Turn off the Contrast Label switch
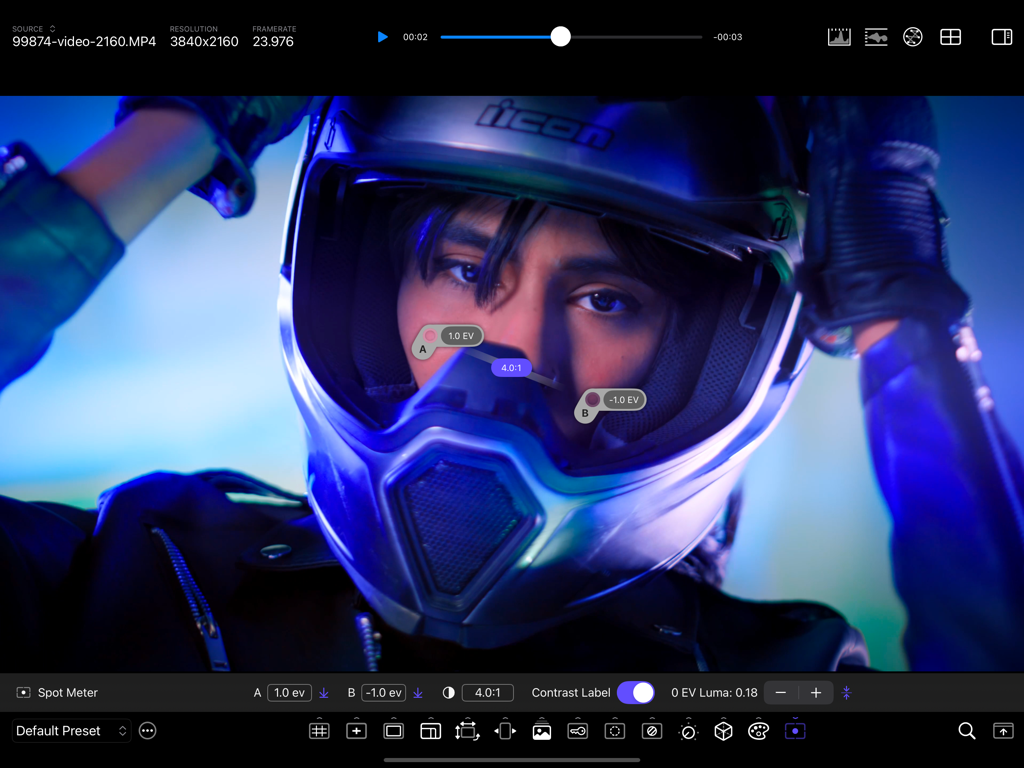This screenshot has width=1024, height=768. click(x=636, y=692)
